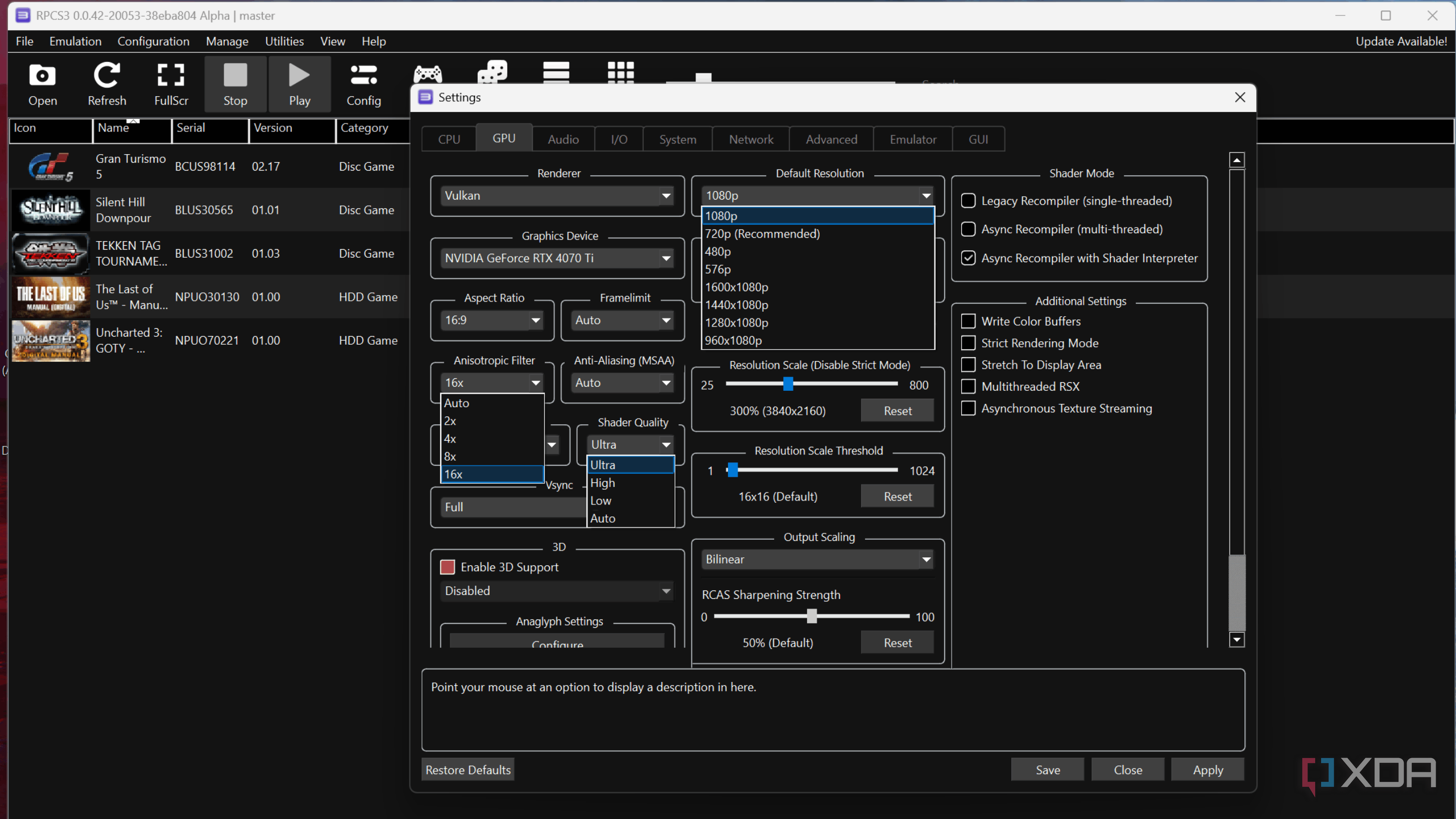Select the Uncharted 3 GOTY icon
This screenshot has width=1456, height=819.
51,341
